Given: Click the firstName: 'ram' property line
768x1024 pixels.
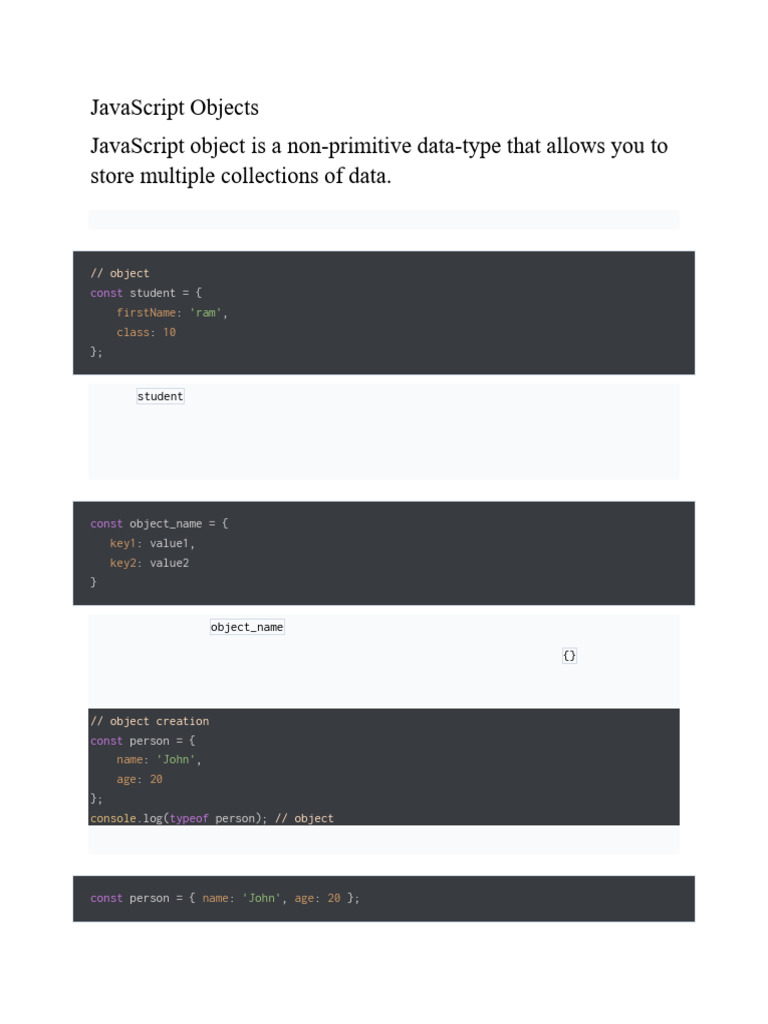Looking at the screenshot, I should pos(172,312).
